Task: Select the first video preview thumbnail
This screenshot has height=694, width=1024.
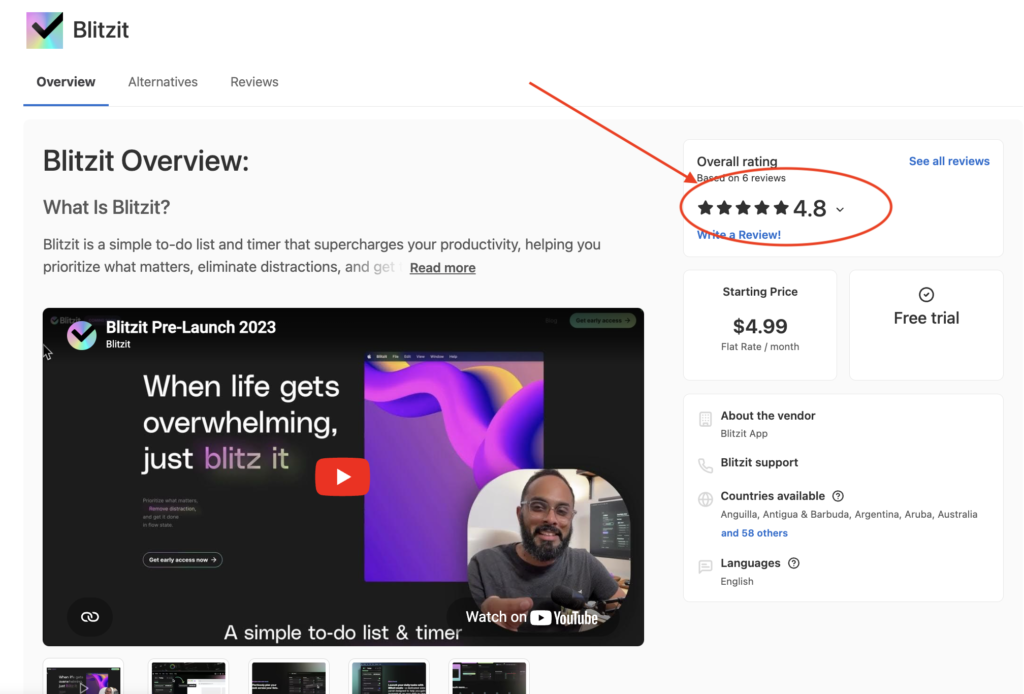Action: coord(83,677)
